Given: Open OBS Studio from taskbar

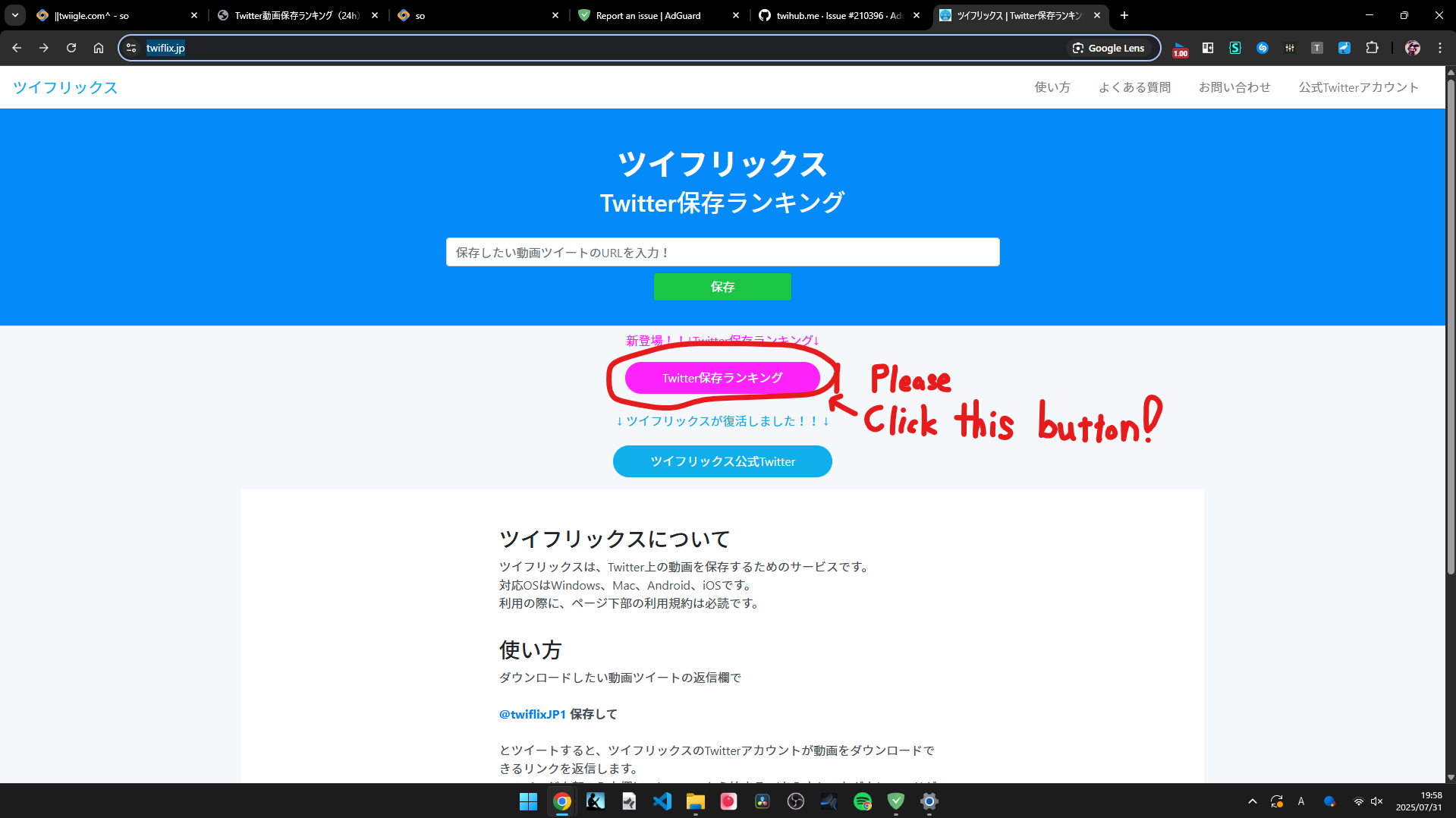Looking at the screenshot, I should click(x=796, y=801).
